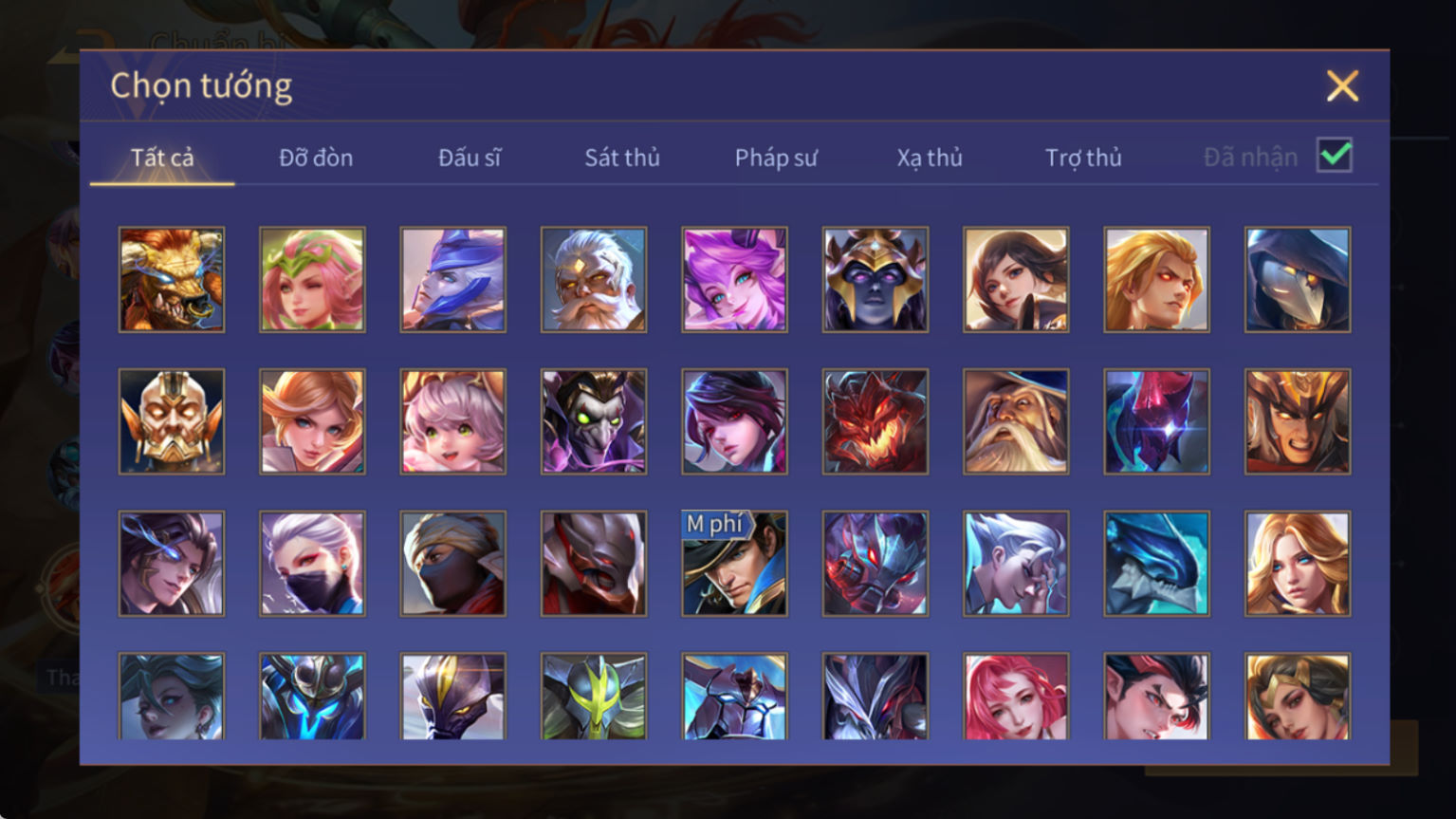Filter by 'Xạ thủ' tab
The height and width of the screenshot is (819, 1456).
pyautogui.click(x=930, y=158)
